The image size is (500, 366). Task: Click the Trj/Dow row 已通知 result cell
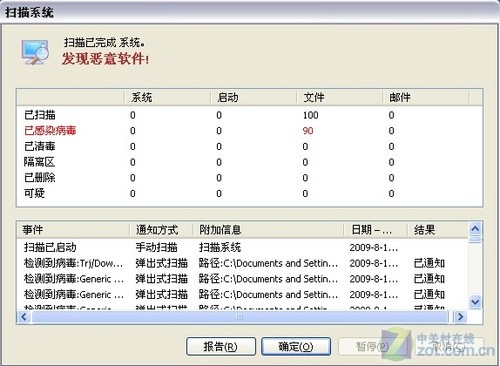click(x=429, y=263)
